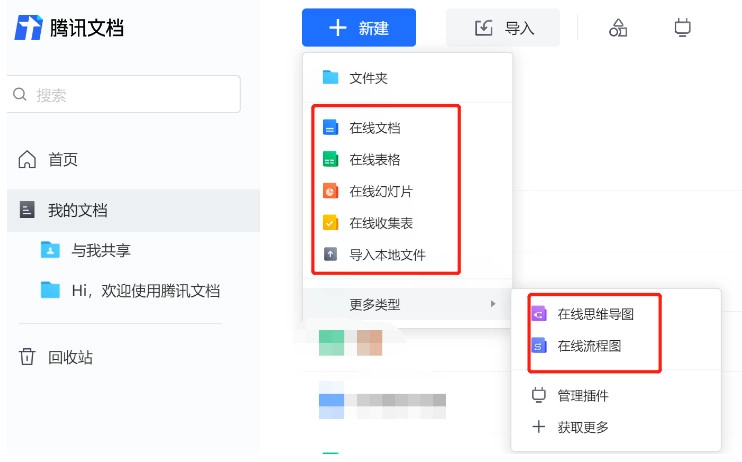Select 获取更多 in the submenu

(582, 428)
